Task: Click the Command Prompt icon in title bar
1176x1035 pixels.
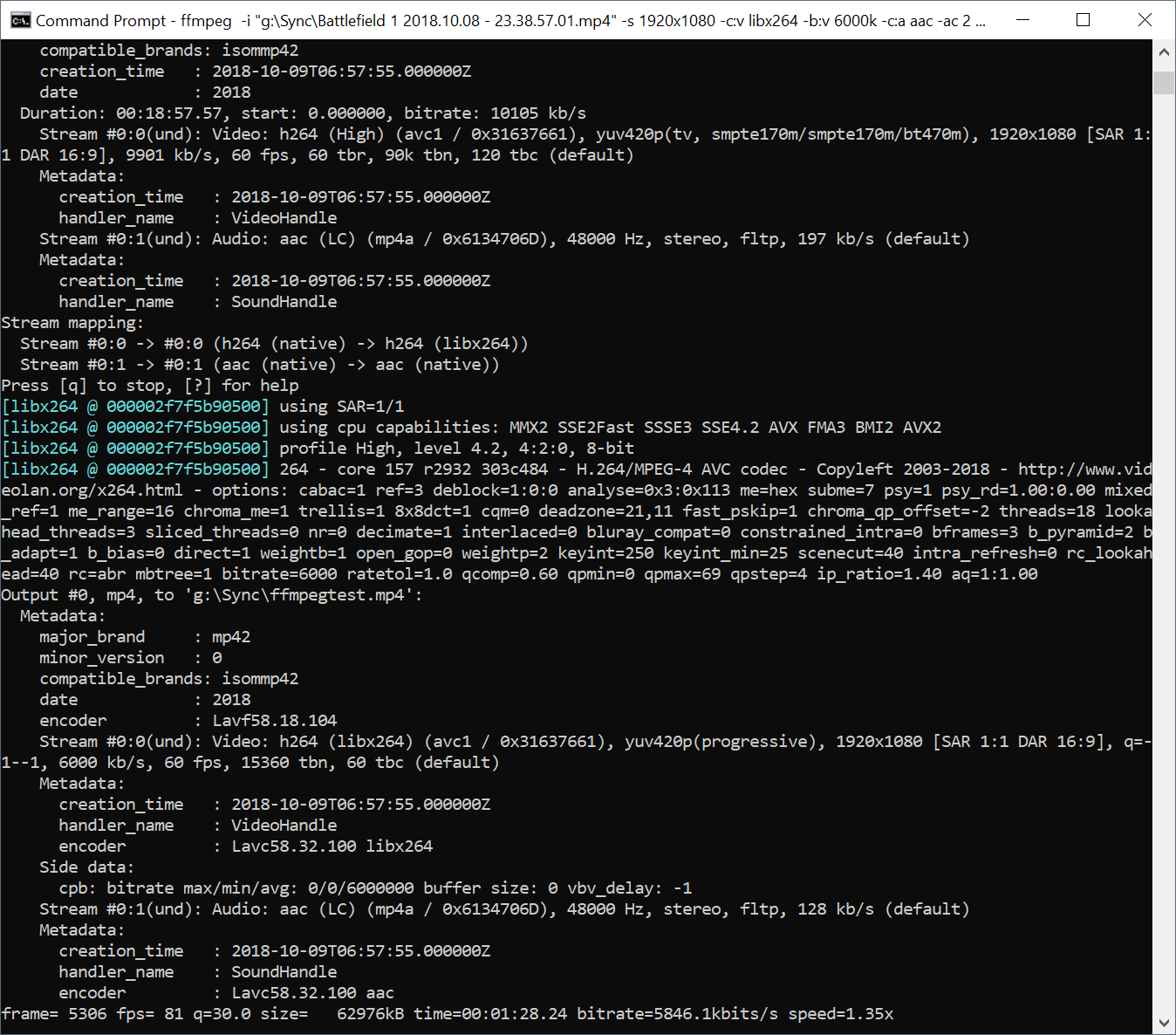Action: (x=20, y=20)
